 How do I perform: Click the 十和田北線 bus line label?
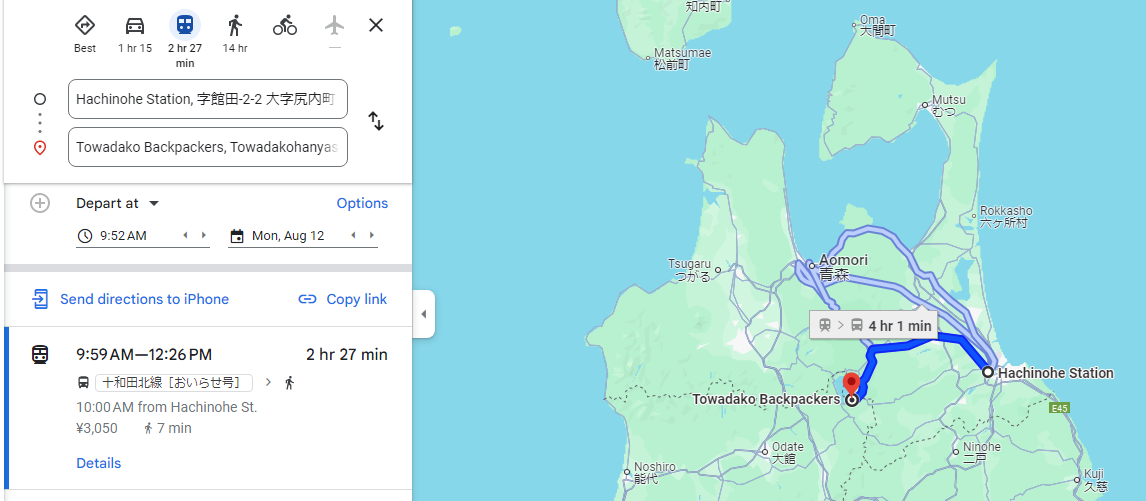(174, 383)
